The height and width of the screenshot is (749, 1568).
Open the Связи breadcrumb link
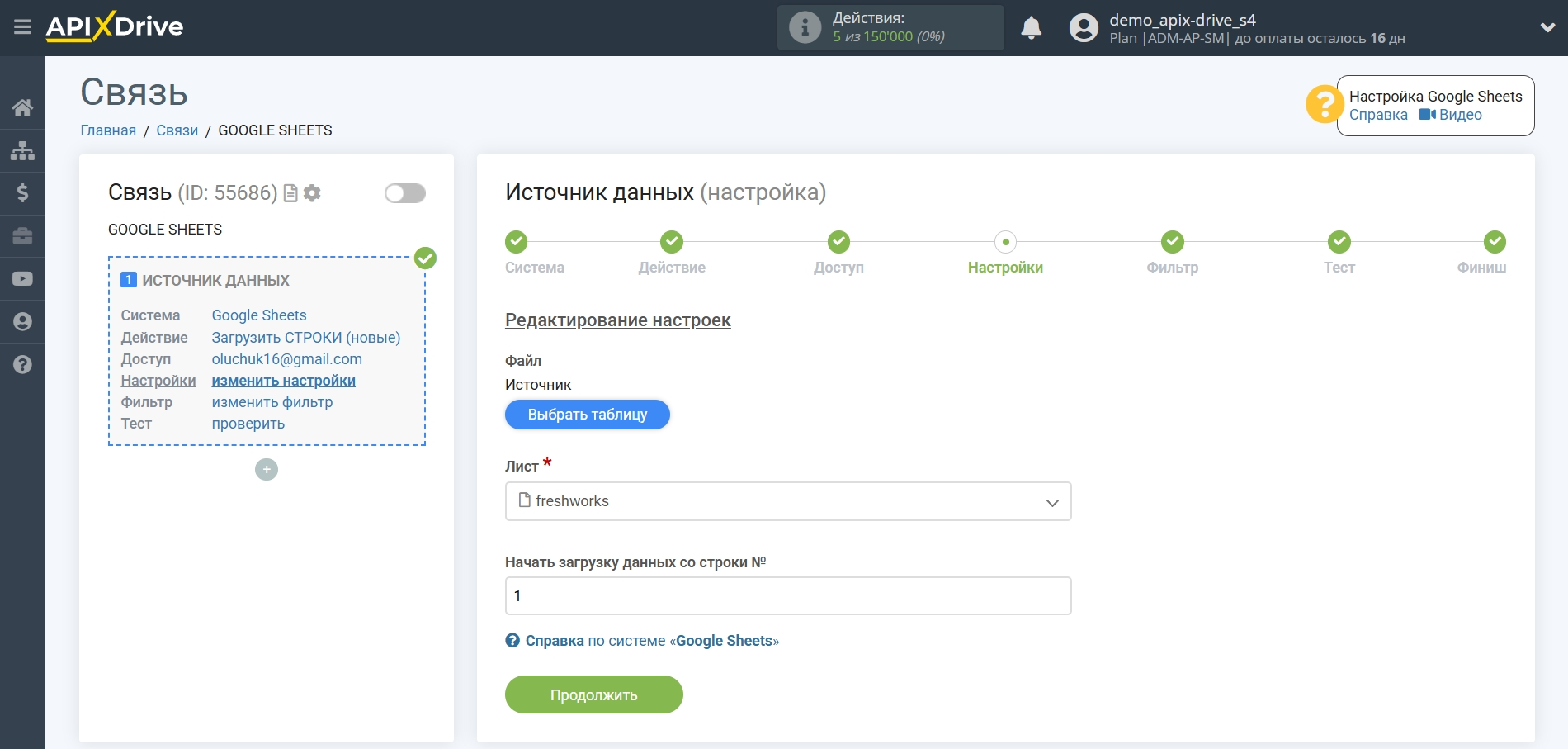[177, 130]
